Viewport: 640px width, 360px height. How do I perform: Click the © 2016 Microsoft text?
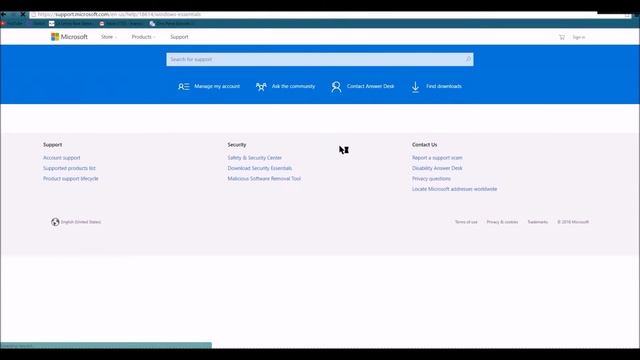click(573, 222)
